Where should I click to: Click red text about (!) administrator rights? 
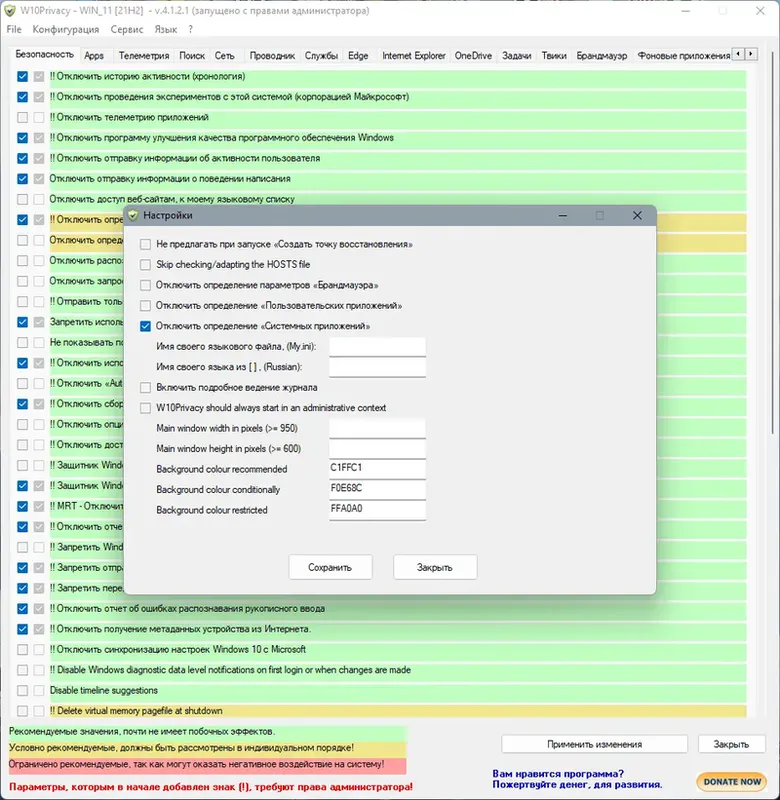pos(211,787)
